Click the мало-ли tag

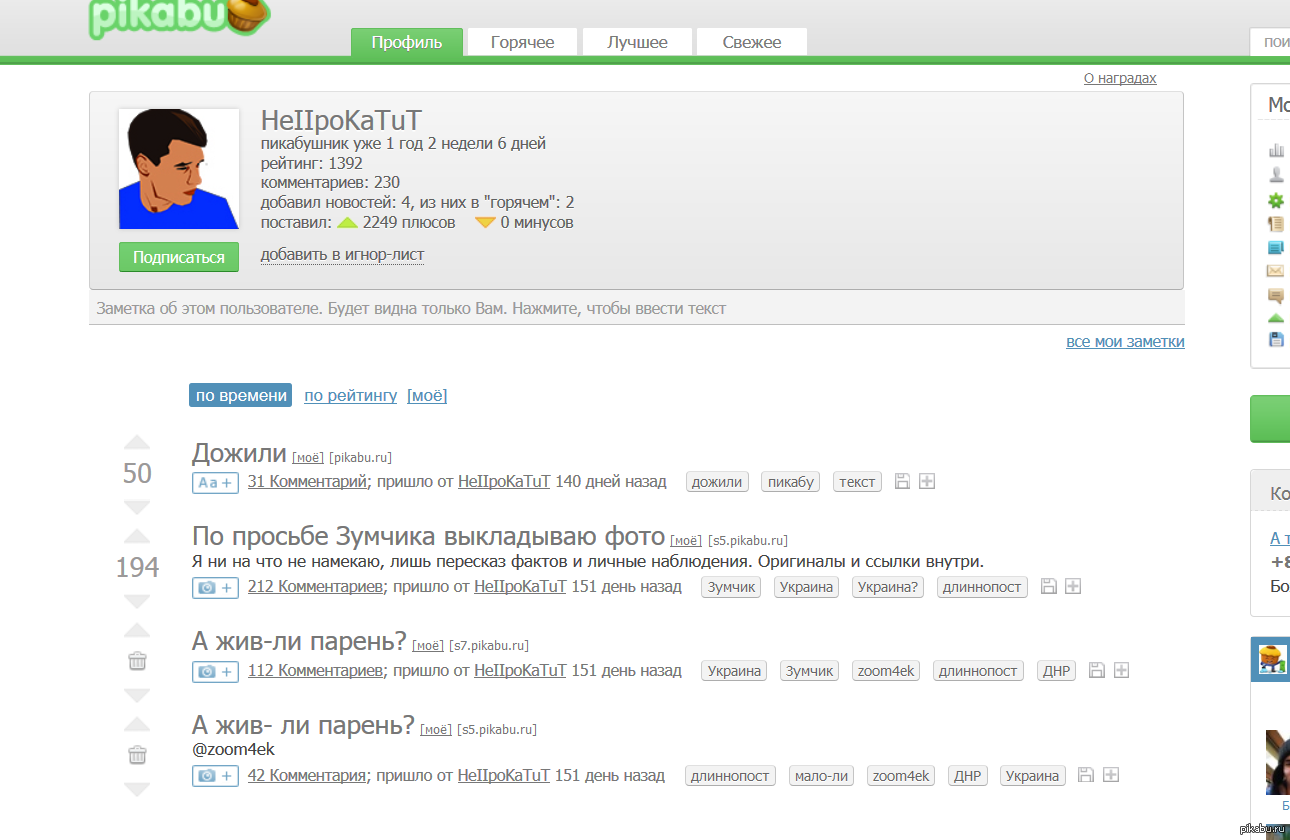click(x=821, y=776)
